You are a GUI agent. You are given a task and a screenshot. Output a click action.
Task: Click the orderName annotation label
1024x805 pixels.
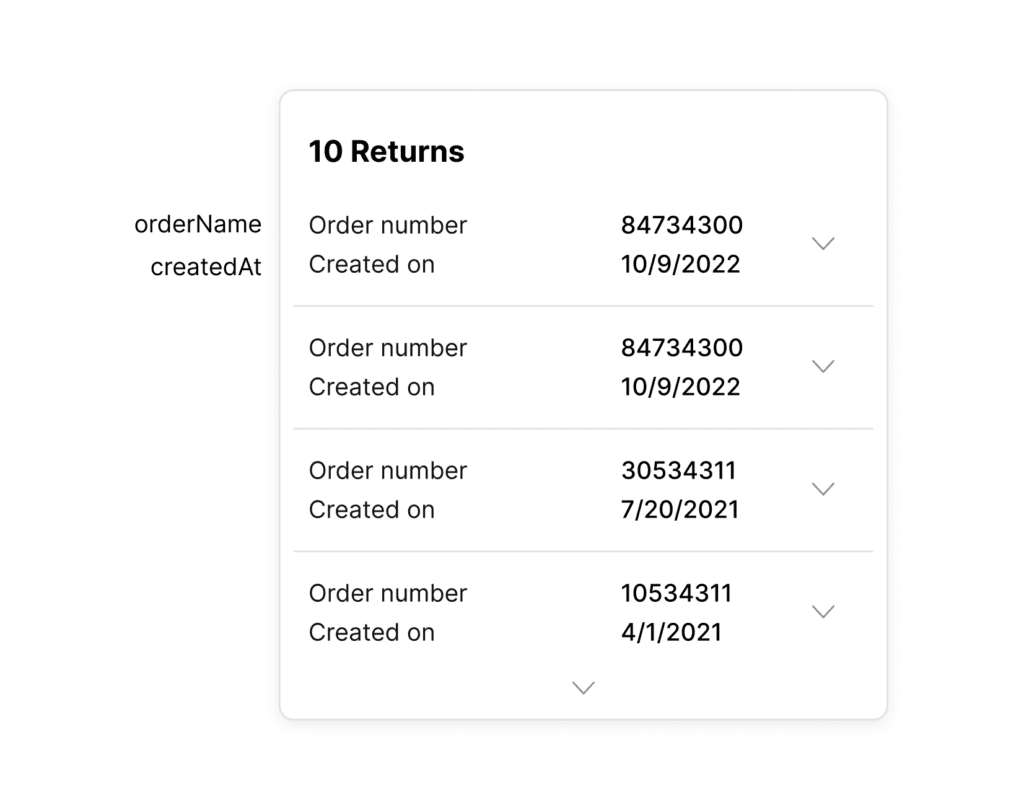coord(198,225)
